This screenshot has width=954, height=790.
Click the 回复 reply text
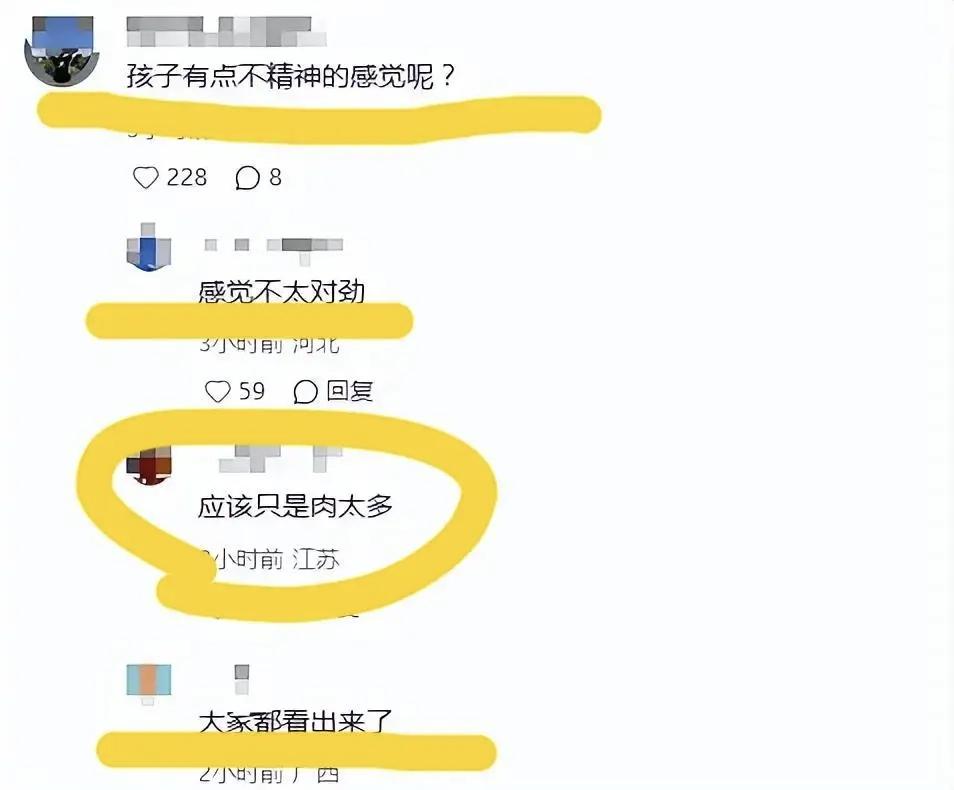pos(349,391)
